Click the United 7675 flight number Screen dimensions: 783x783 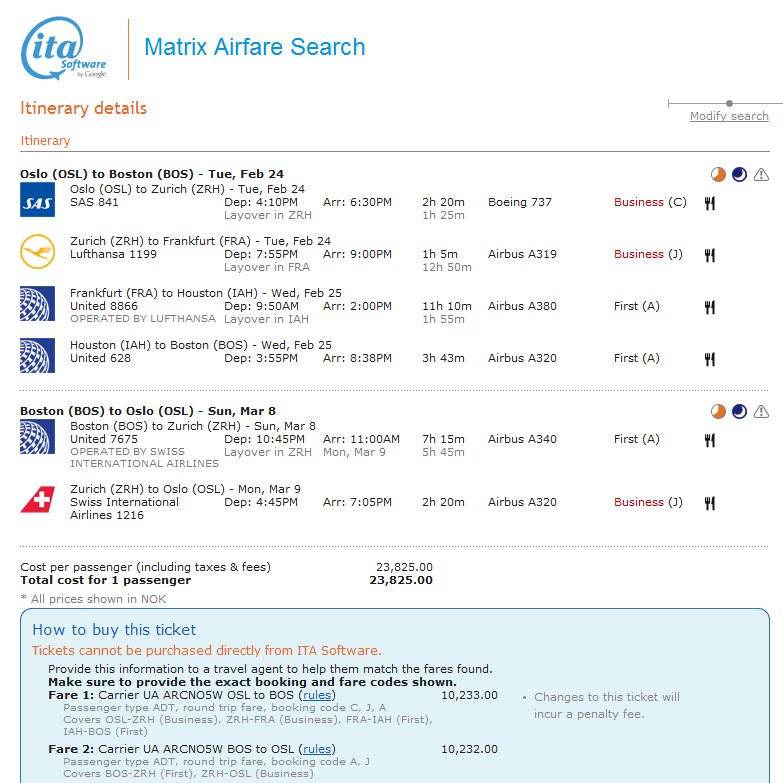(x=104, y=439)
